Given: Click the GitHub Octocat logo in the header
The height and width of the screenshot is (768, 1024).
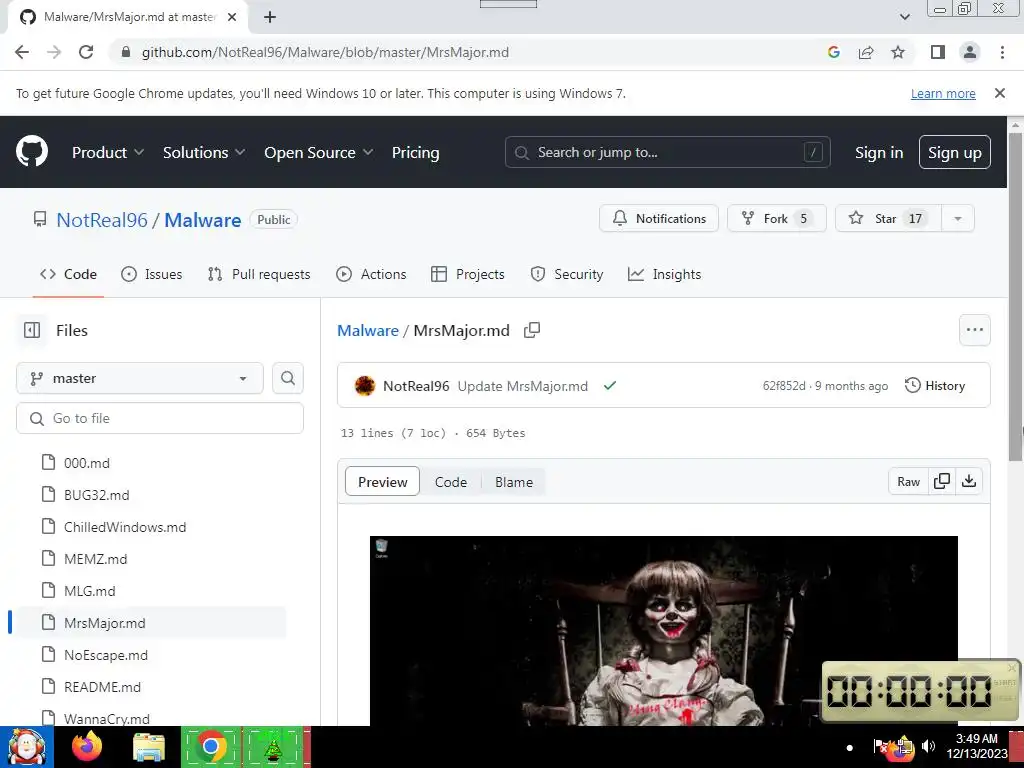Looking at the screenshot, I should tap(32, 152).
